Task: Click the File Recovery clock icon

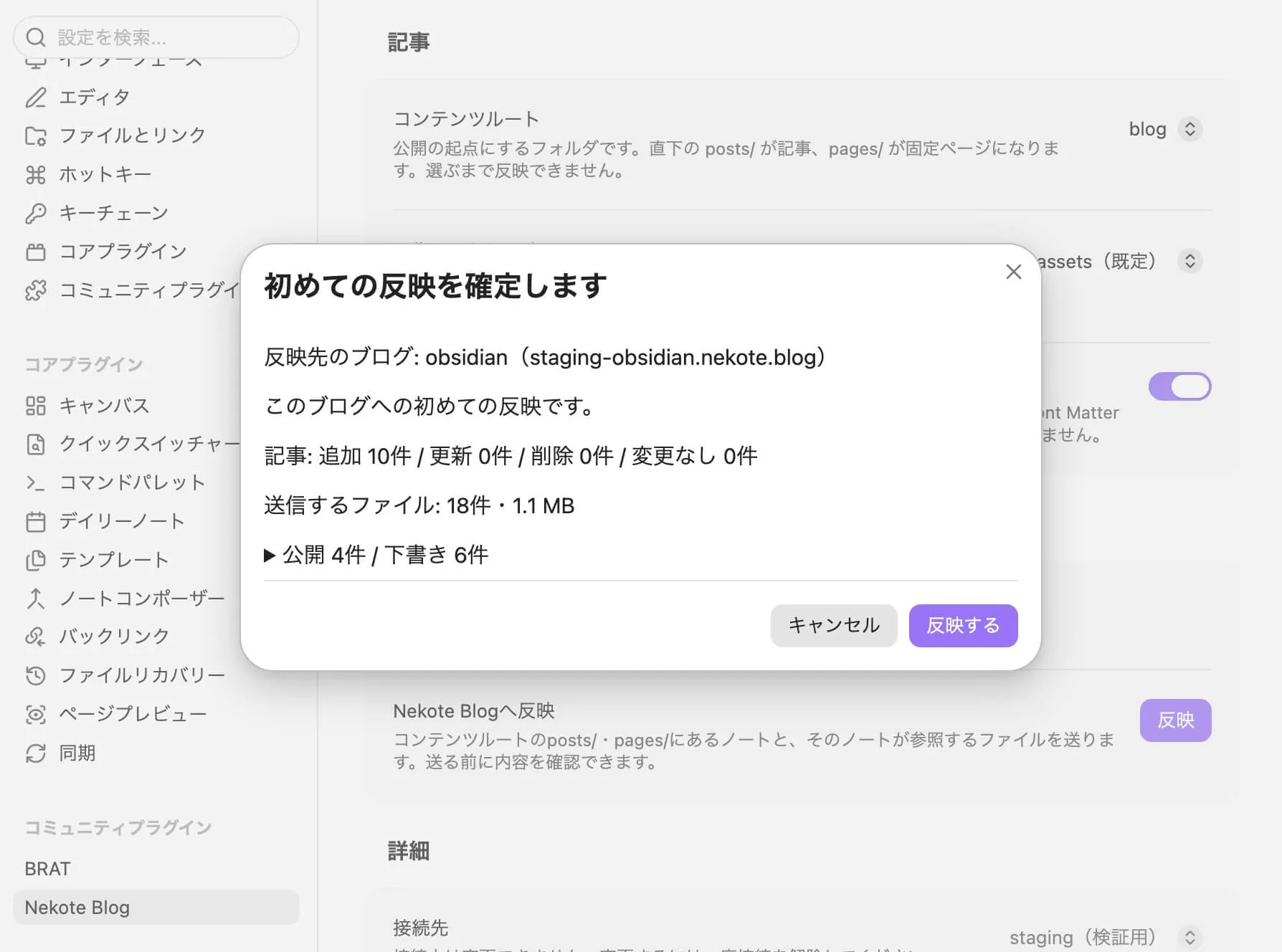Action: click(36, 675)
